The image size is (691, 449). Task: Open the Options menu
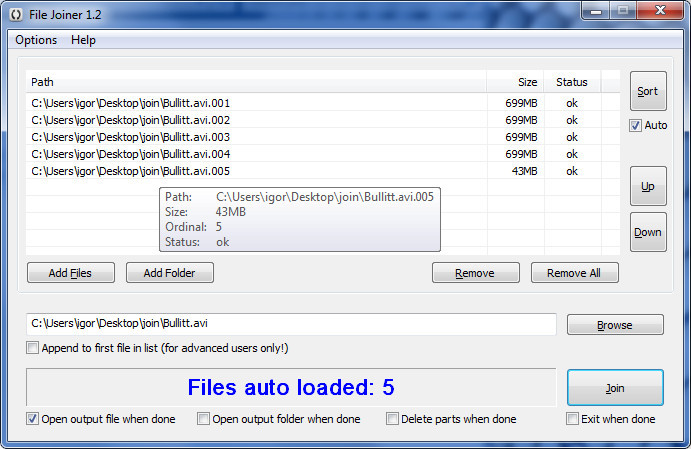36,40
